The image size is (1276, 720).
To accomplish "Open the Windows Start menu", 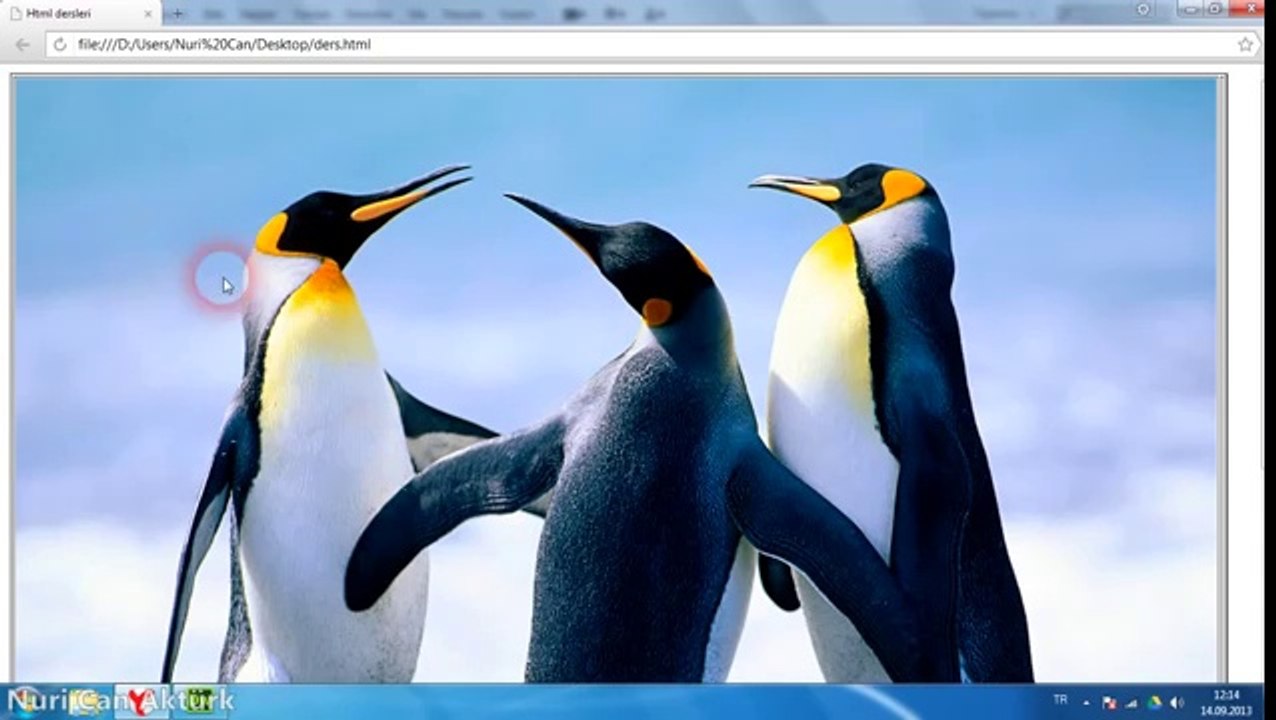I will coord(25,701).
